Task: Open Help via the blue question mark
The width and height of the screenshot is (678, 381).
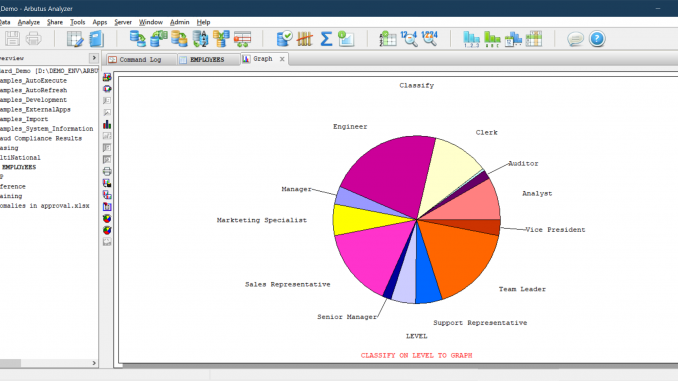Action: click(x=597, y=39)
